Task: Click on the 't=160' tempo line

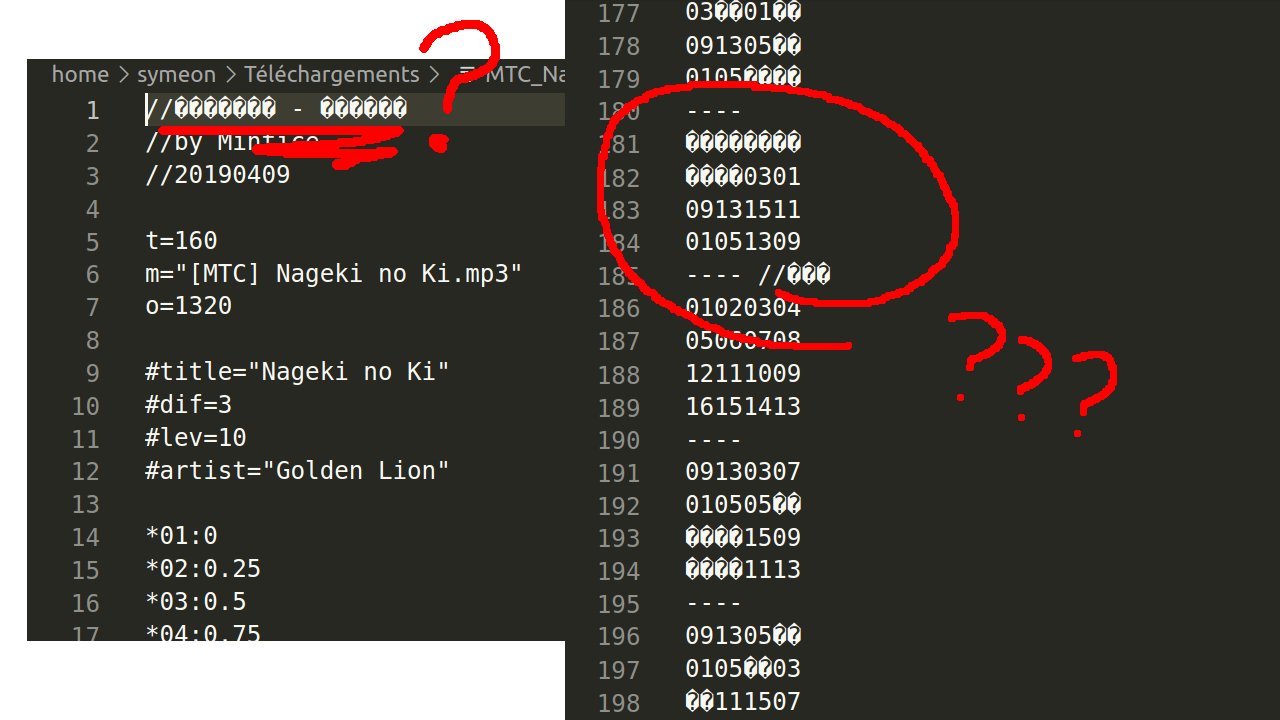Action: [181, 241]
